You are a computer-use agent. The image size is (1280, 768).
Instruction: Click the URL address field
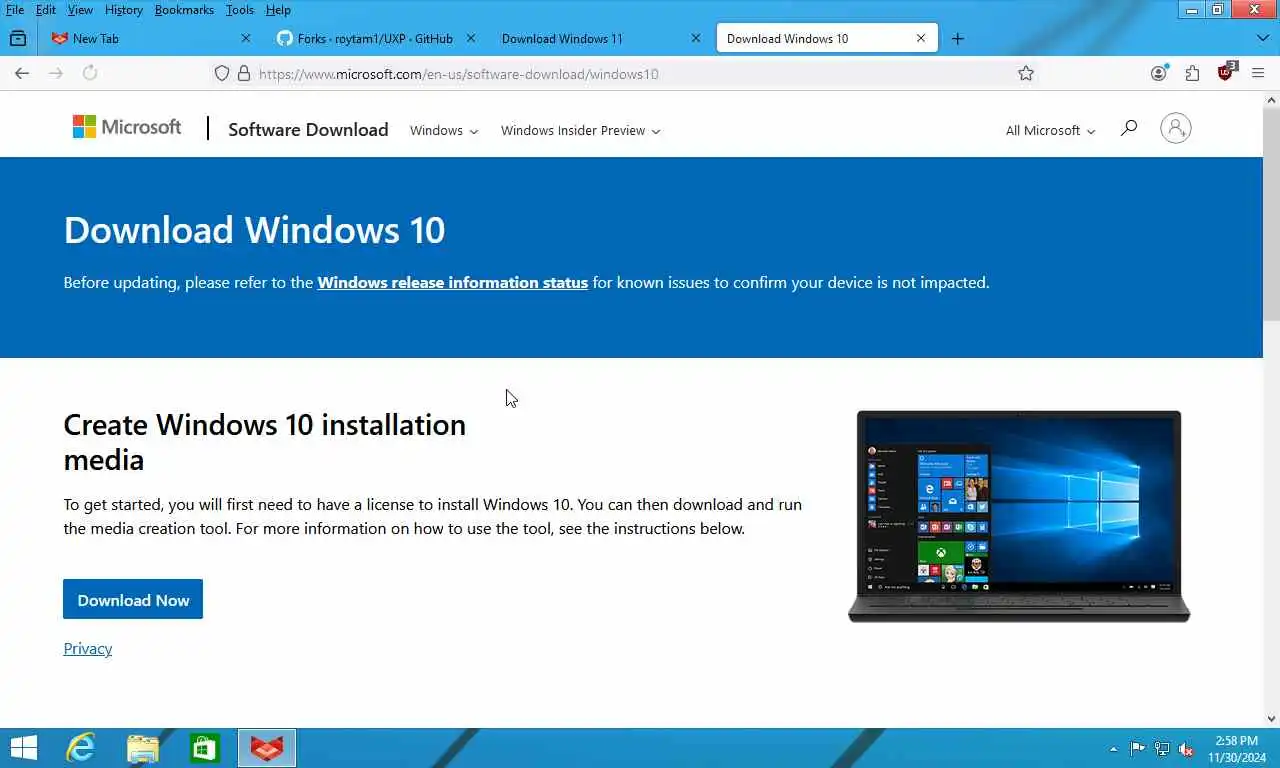point(630,73)
